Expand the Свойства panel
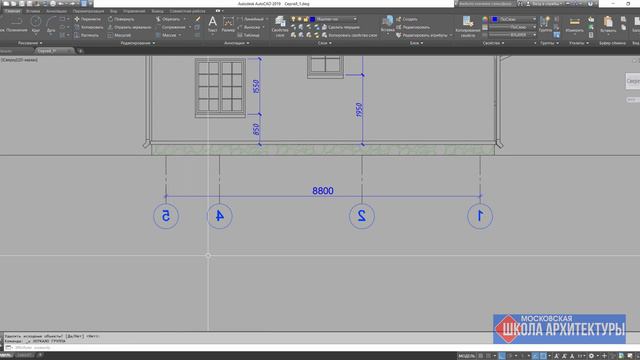This screenshot has width=640, height=360. (x=493, y=43)
